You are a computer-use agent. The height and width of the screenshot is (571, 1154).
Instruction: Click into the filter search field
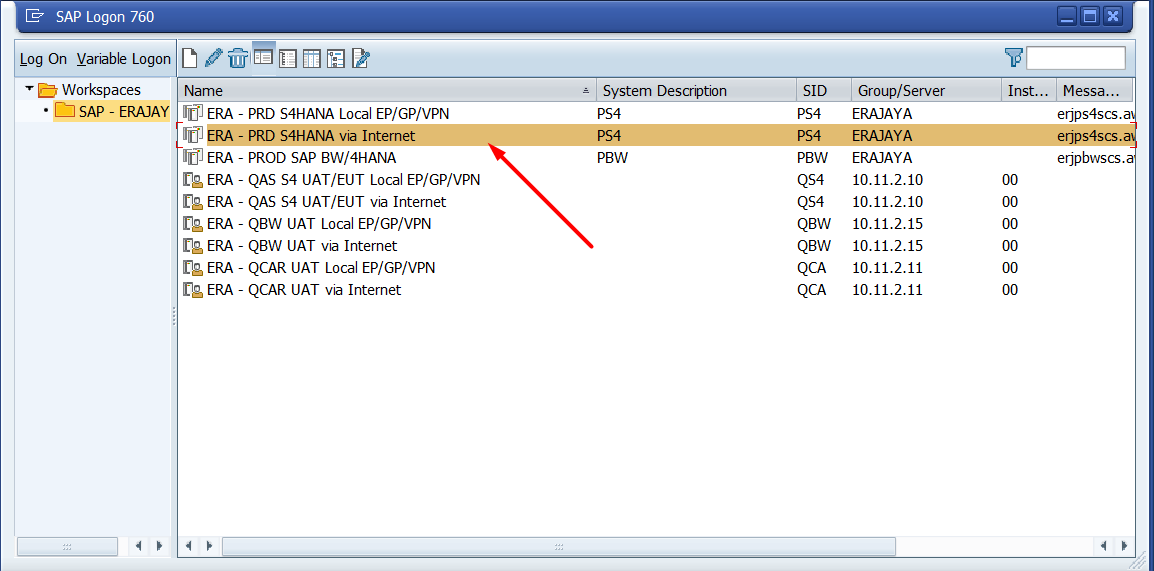pos(1075,58)
